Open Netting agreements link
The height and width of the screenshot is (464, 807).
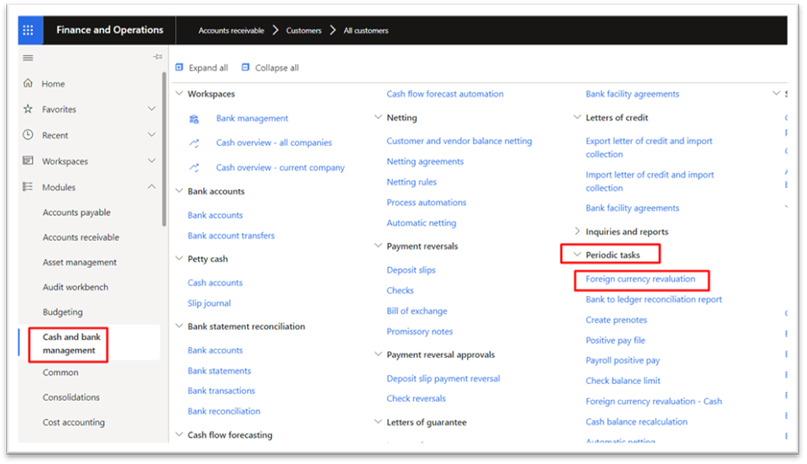click(425, 162)
